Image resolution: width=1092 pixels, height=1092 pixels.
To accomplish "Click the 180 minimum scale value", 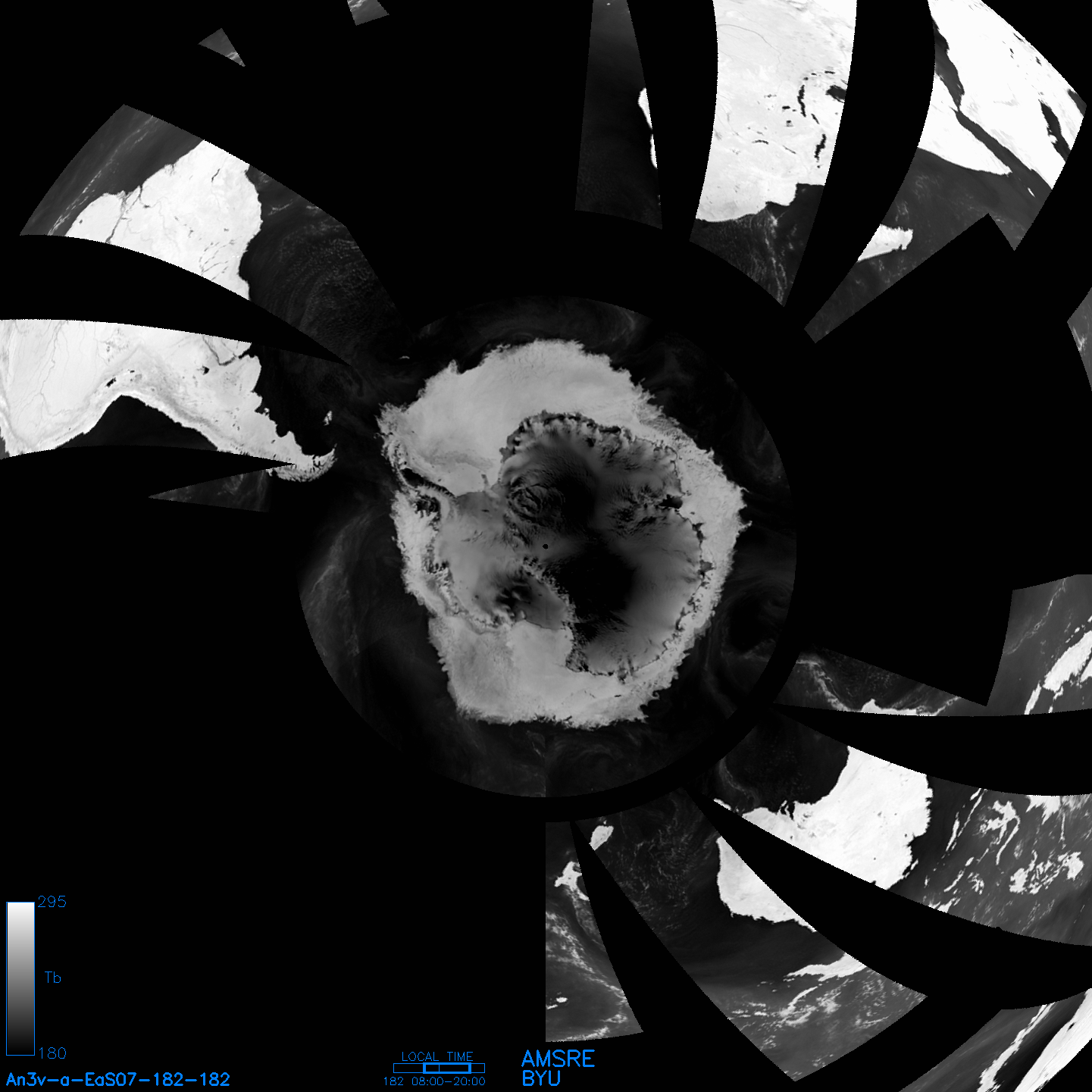I will pyautogui.click(x=52, y=1053).
